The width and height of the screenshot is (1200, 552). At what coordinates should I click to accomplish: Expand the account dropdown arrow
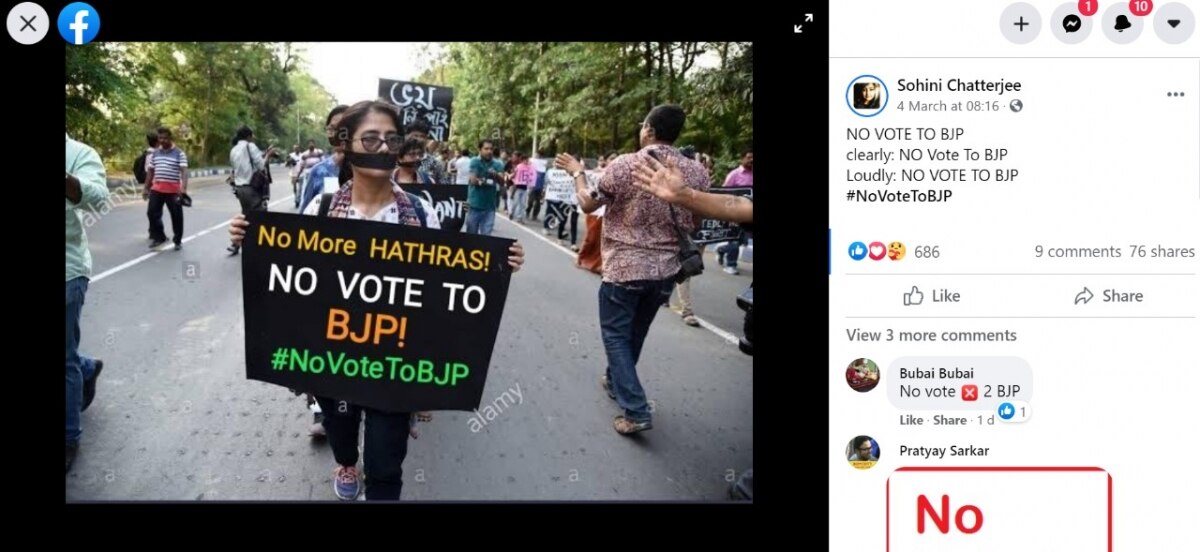pos(1174,24)
